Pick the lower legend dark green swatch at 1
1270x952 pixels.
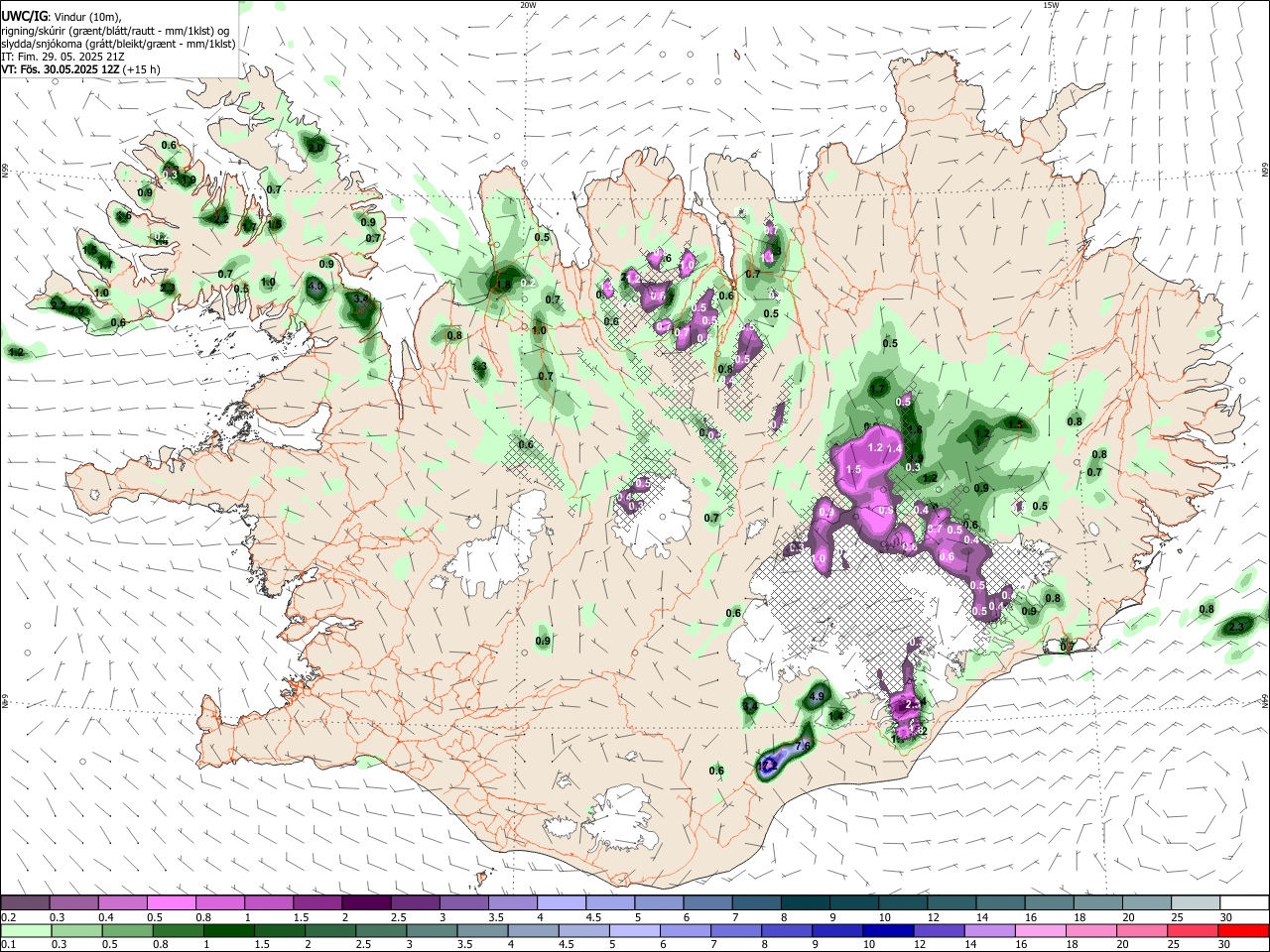[x=228, y=930]
